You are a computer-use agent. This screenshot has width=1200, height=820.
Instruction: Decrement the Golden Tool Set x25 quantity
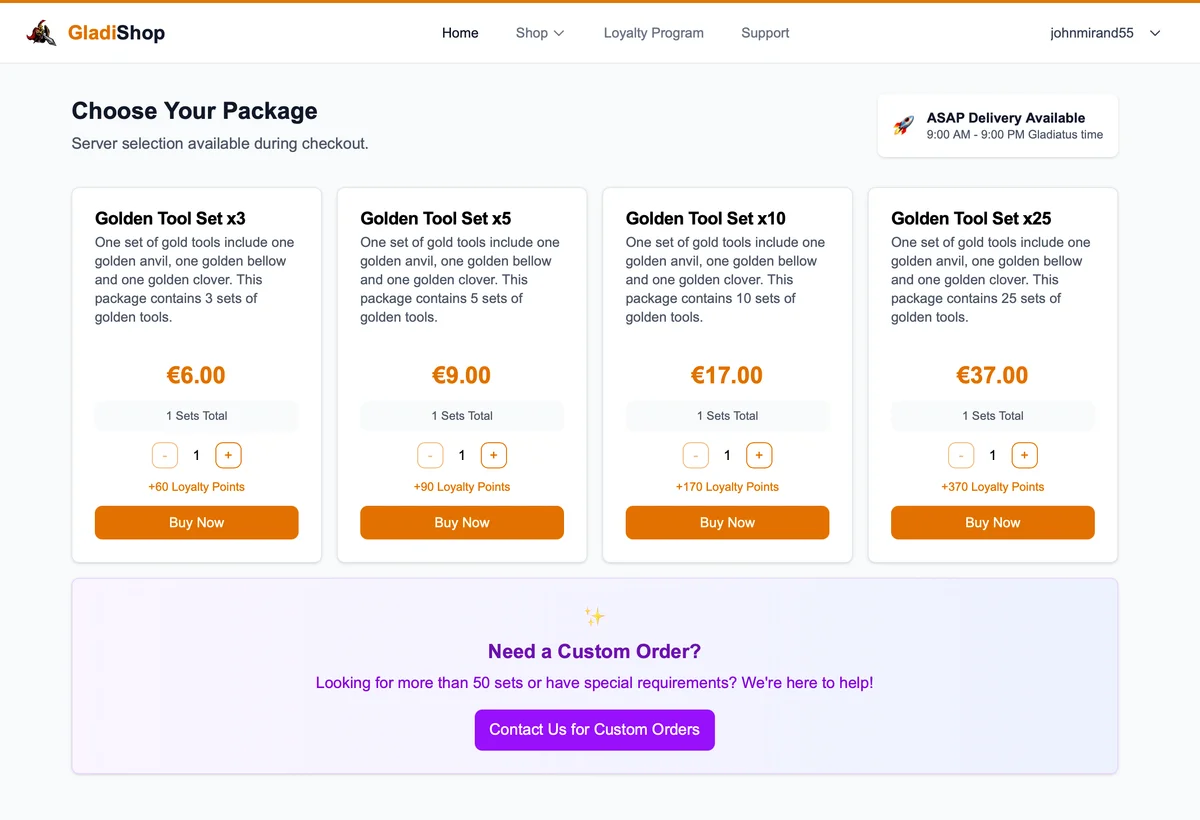[961, 455]
